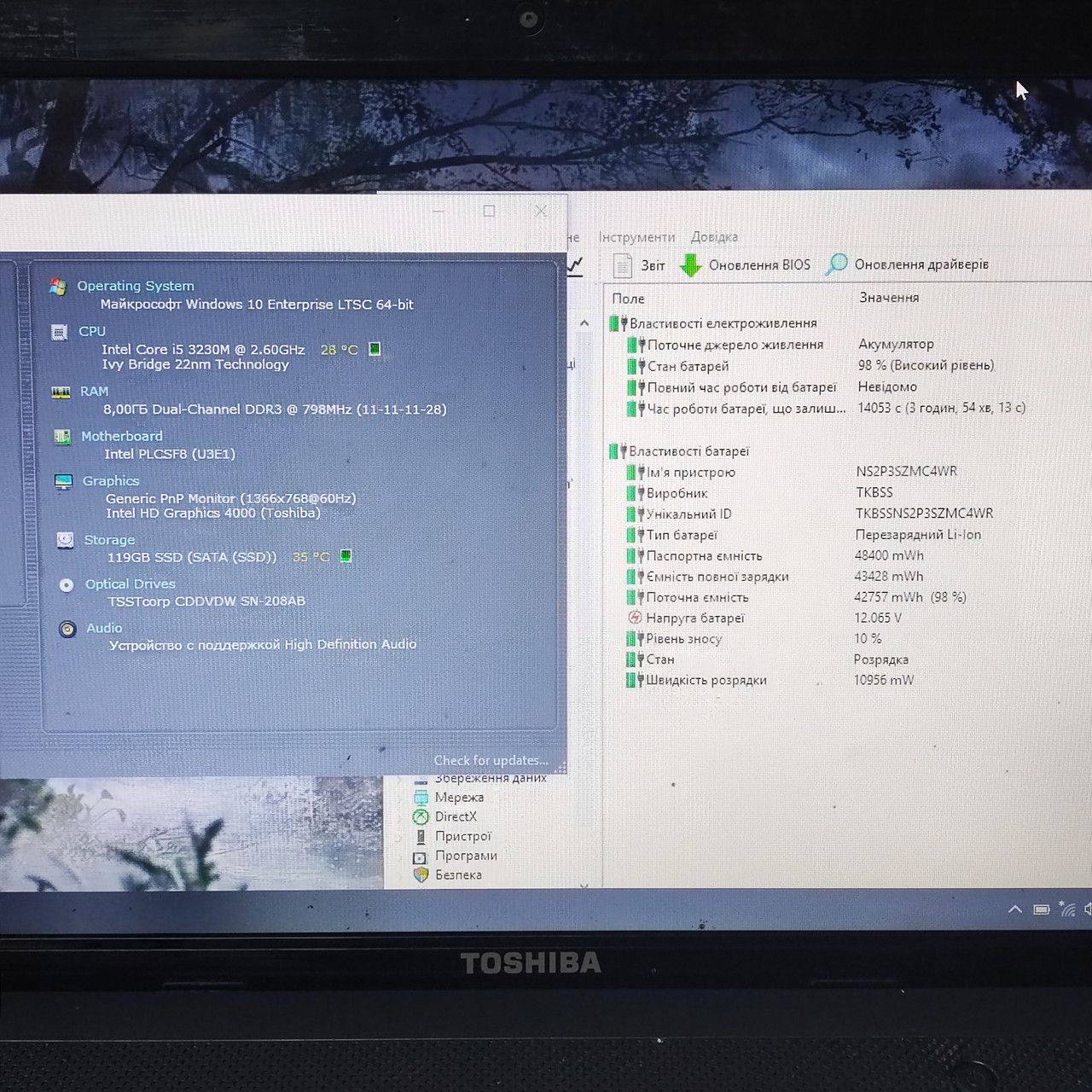Click the text Intel Core i5 3230M @ 2.60GHz
The width and height of the screenshot is (1092, 1092).
click(203, 349)
